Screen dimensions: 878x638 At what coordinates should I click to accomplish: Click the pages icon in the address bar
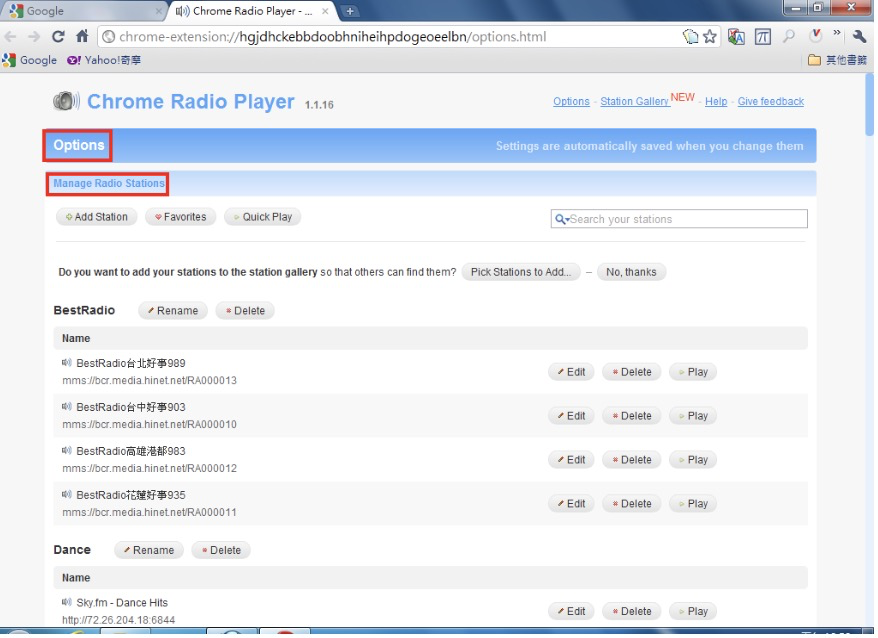coord(690,37)
